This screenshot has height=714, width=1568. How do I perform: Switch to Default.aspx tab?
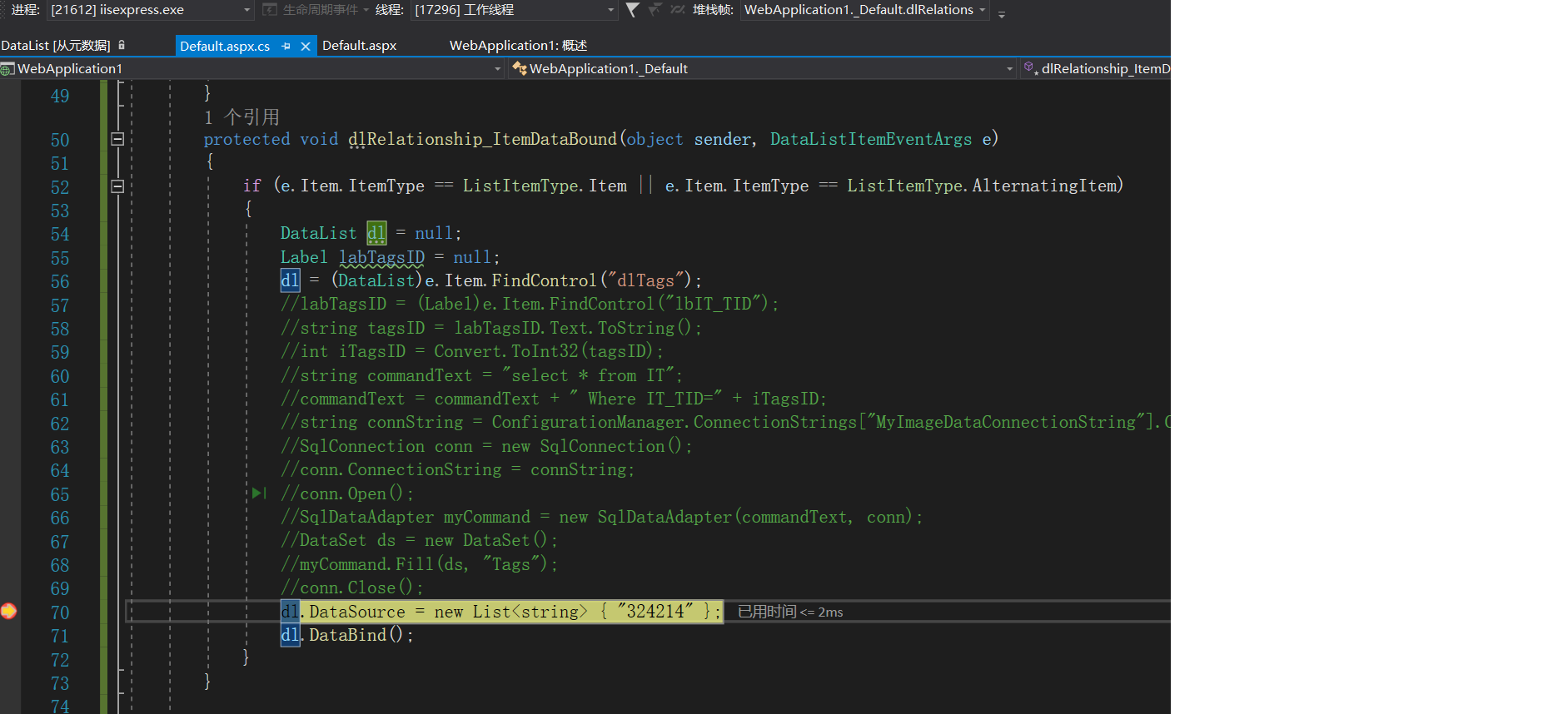click(x=359, y=46)
